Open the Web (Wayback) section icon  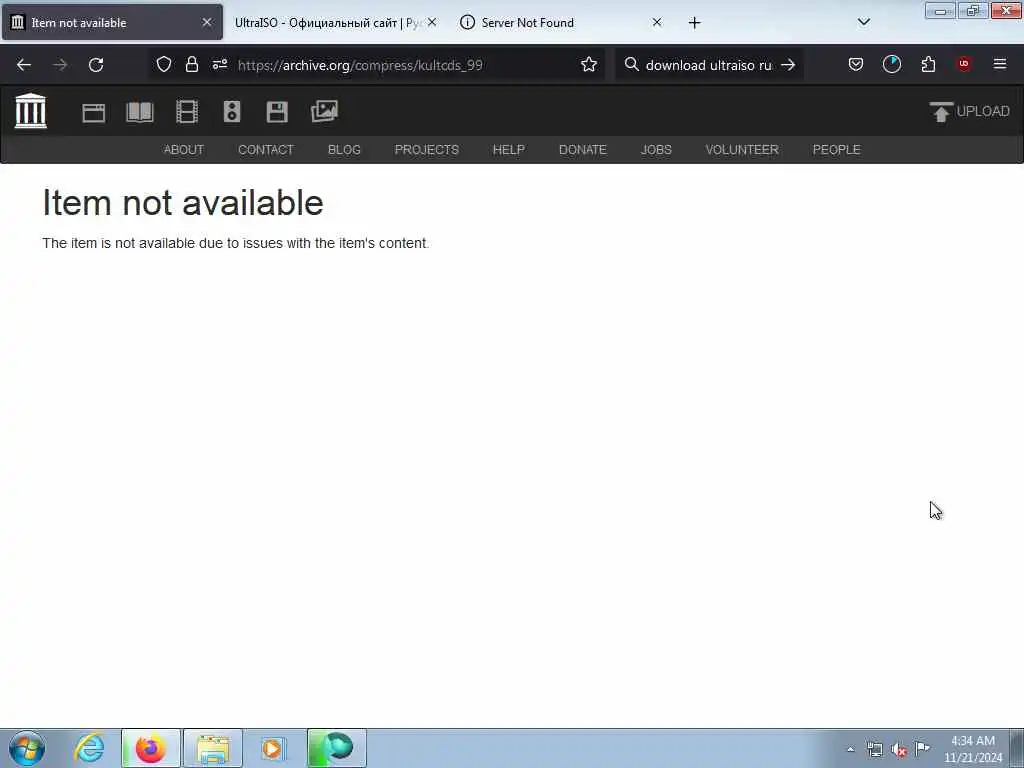tap(93, 112)
